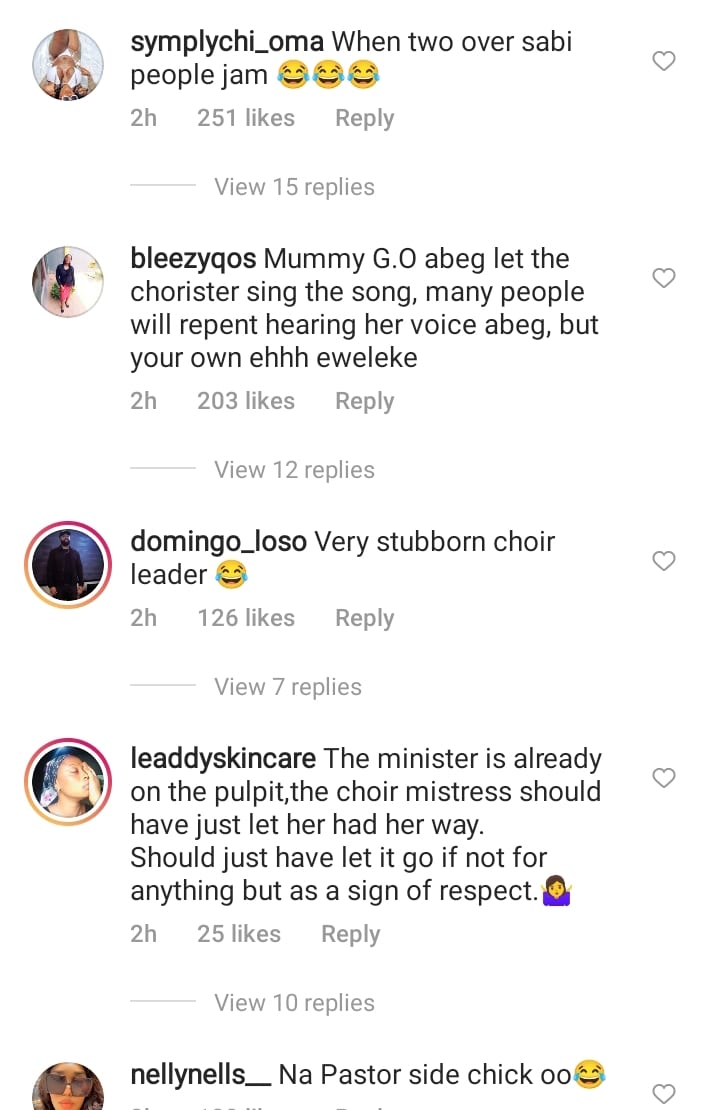Image resolution: width=720 pixels, height=1110 pixels.
Task: View leaddyskincare's story avatar
Action: click(x=68, y=782)
